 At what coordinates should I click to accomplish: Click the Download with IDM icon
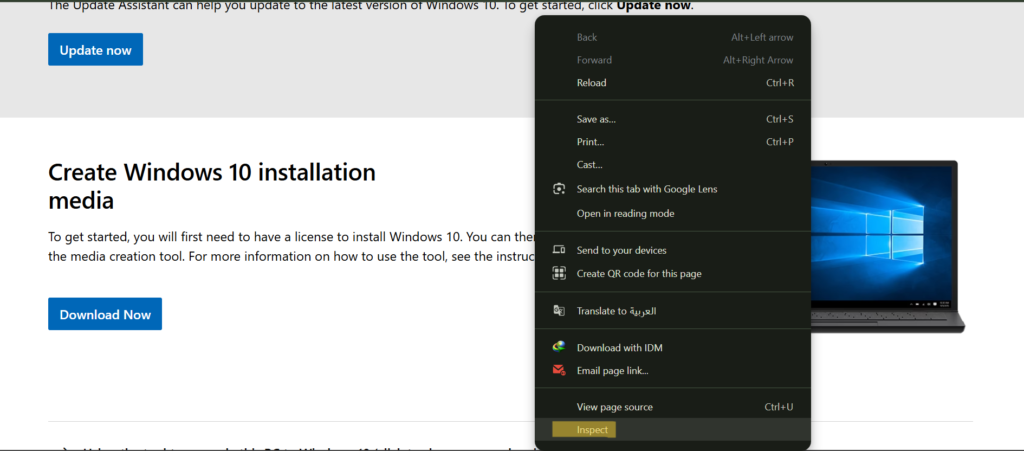(x=559, y=348)
